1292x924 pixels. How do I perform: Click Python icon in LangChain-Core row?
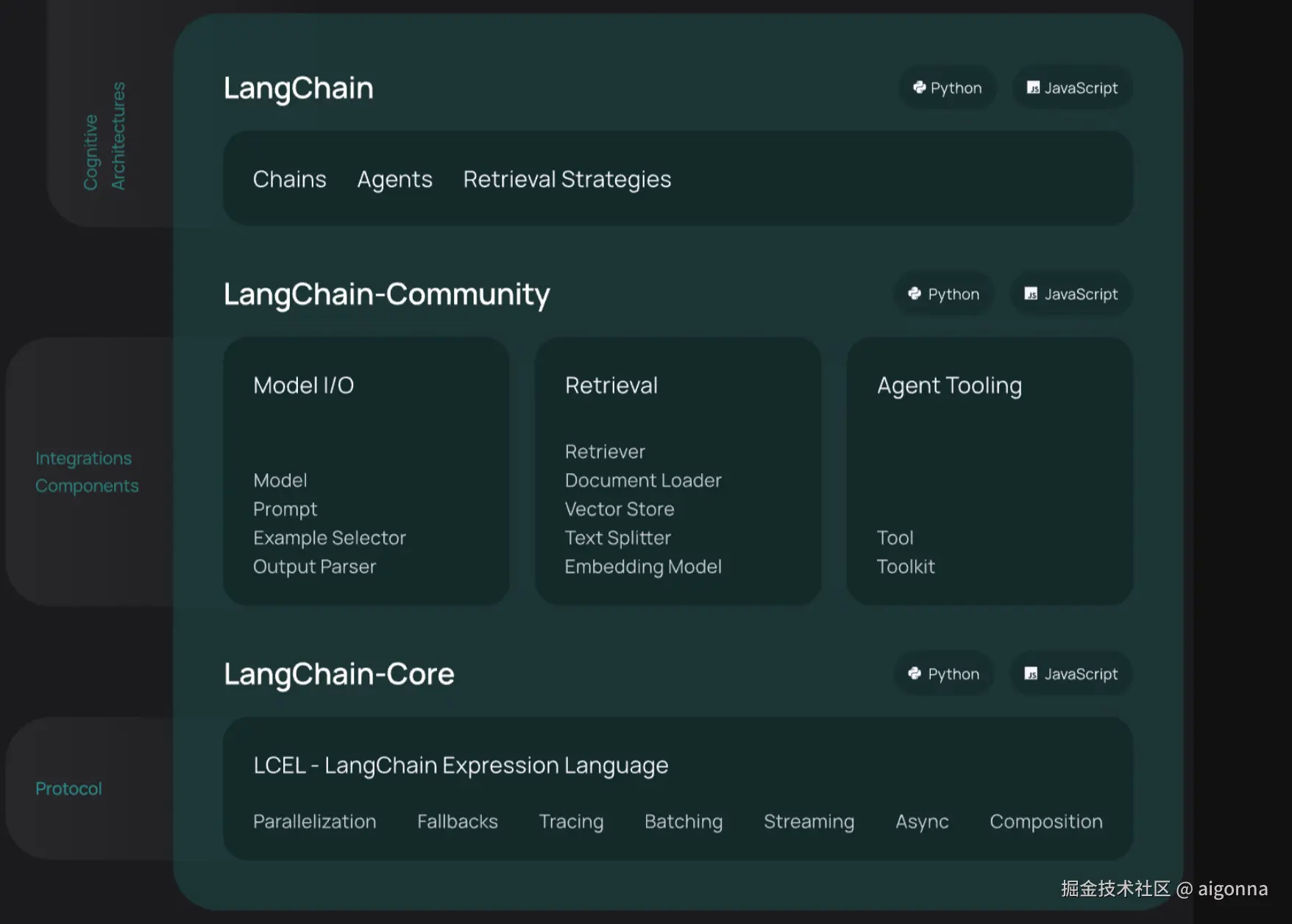pos(915,673)
